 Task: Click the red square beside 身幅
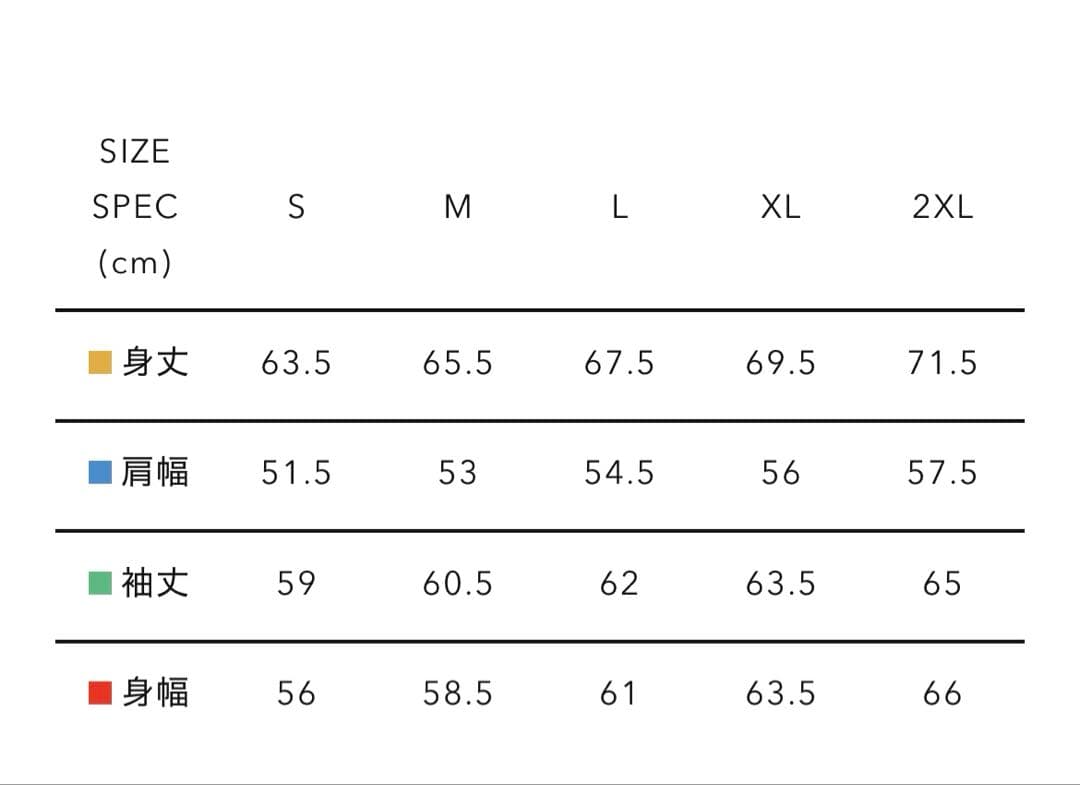click(100, 693)
